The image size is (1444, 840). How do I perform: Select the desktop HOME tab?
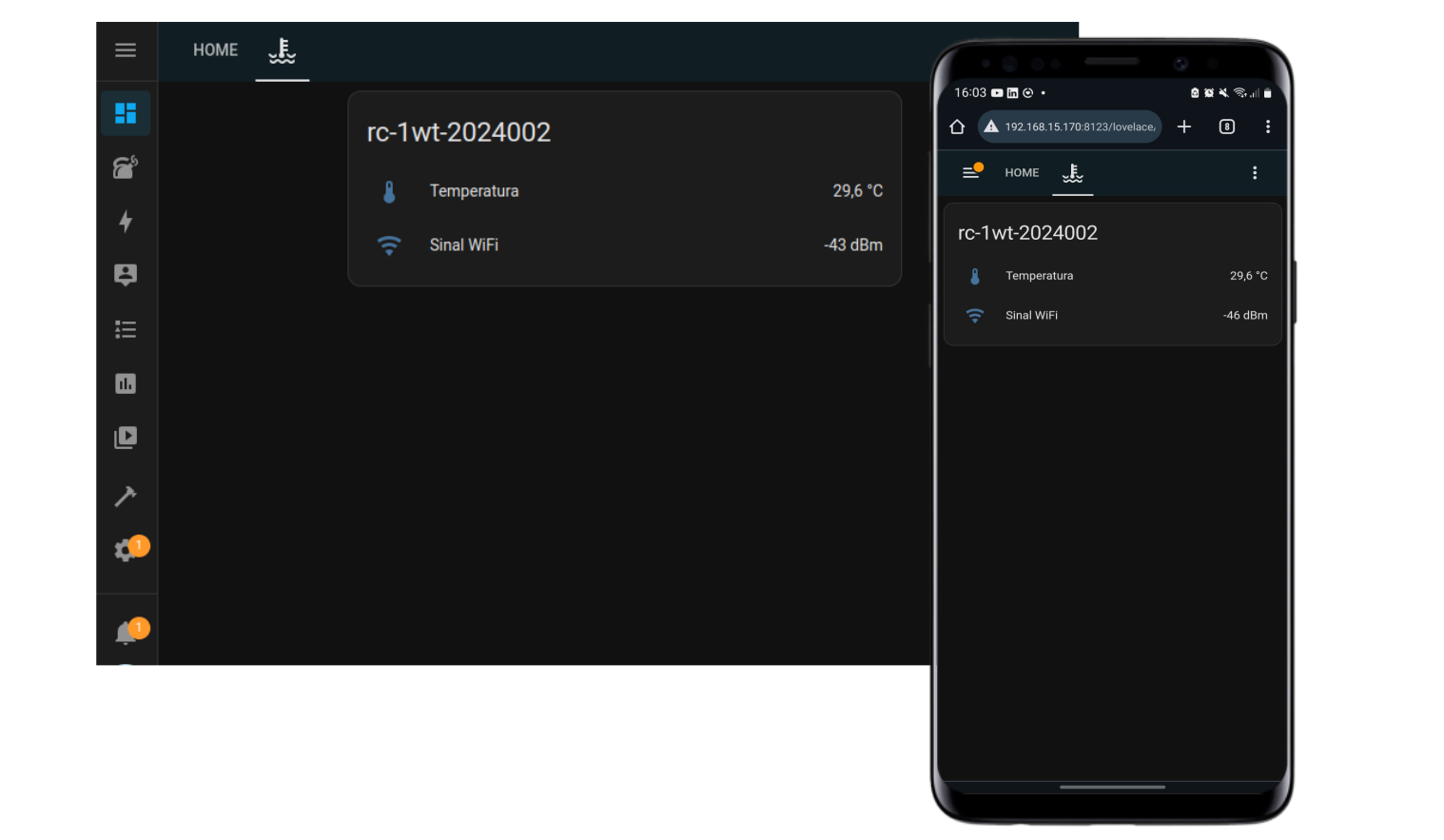click(215, 50)
